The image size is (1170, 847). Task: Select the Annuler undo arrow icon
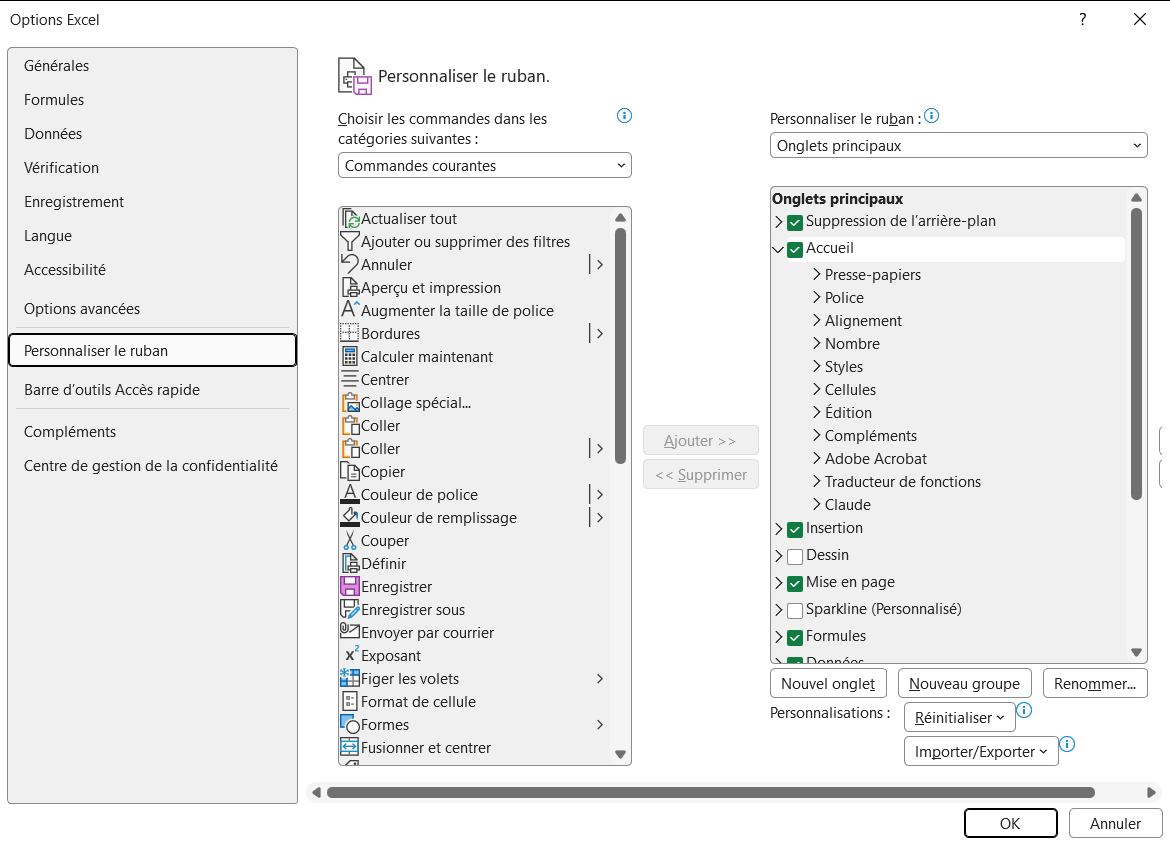350,264
